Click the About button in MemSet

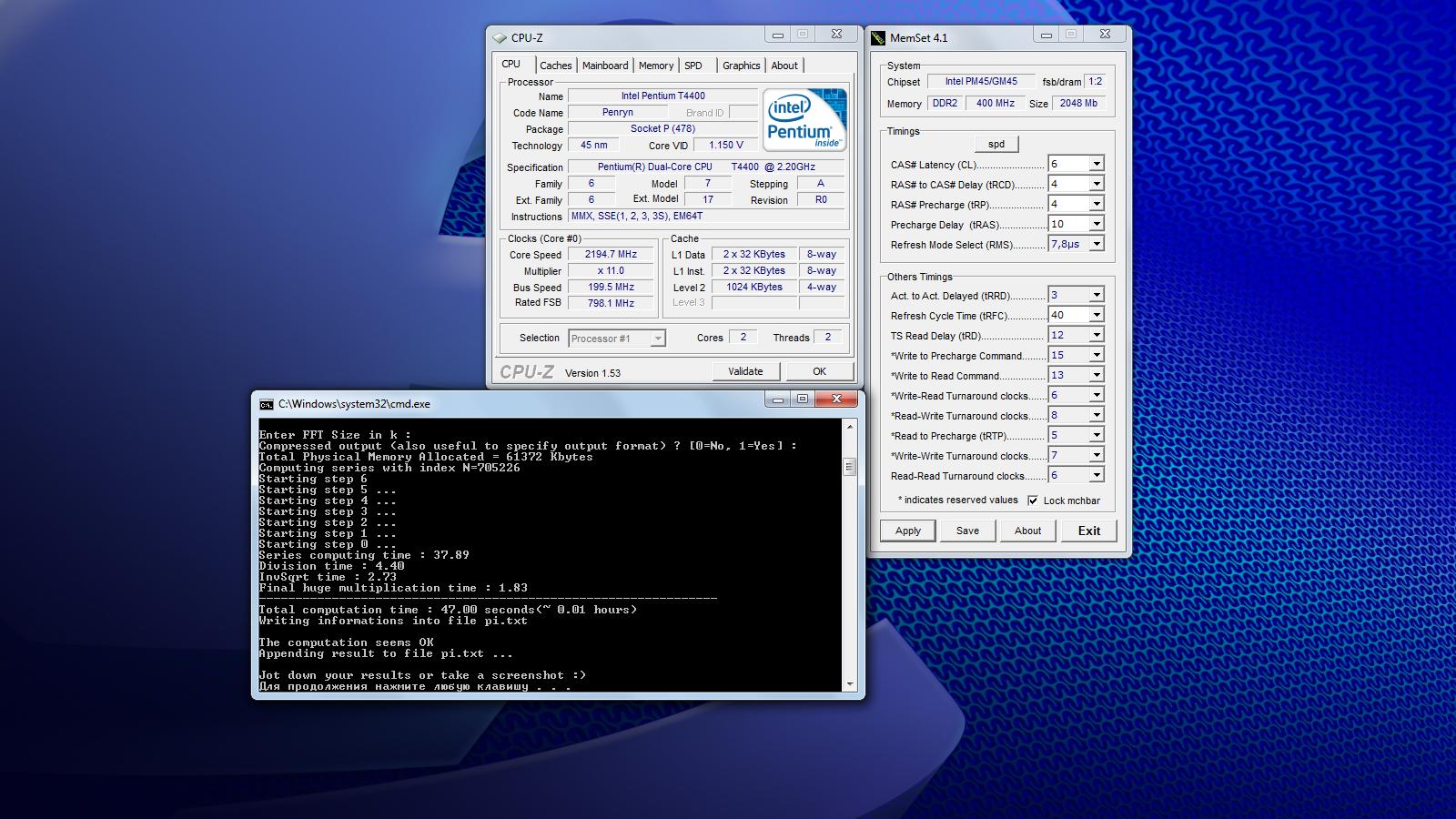pyautogui.click(x=1028, y=531)
